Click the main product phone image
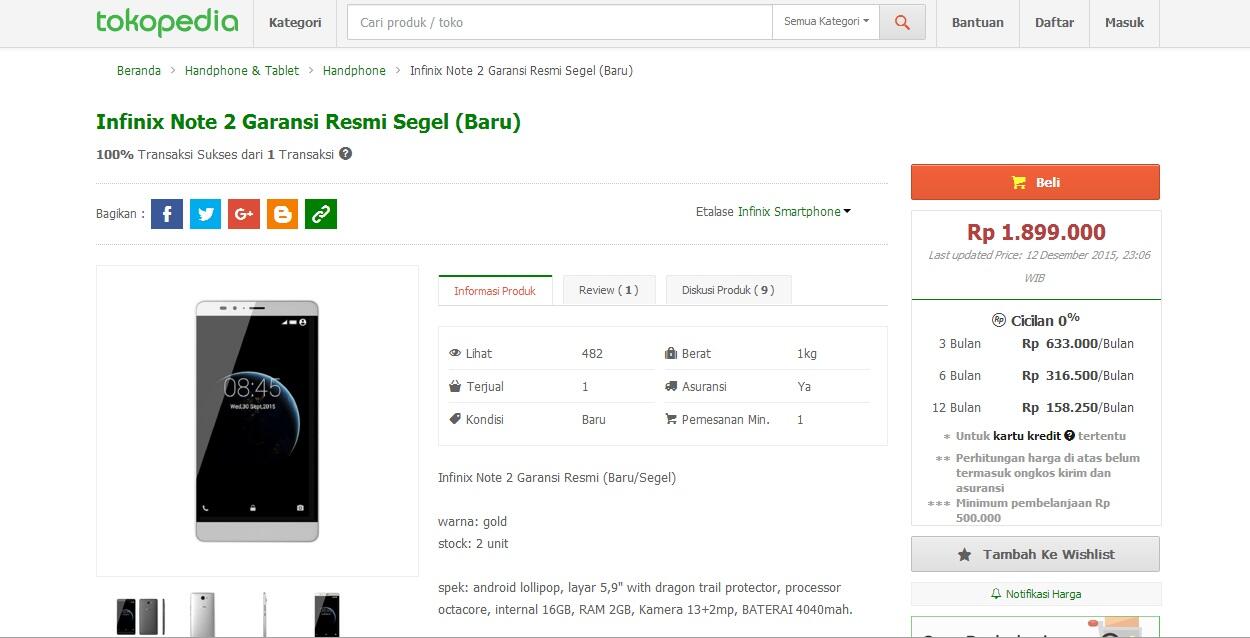 click(257, 421)
